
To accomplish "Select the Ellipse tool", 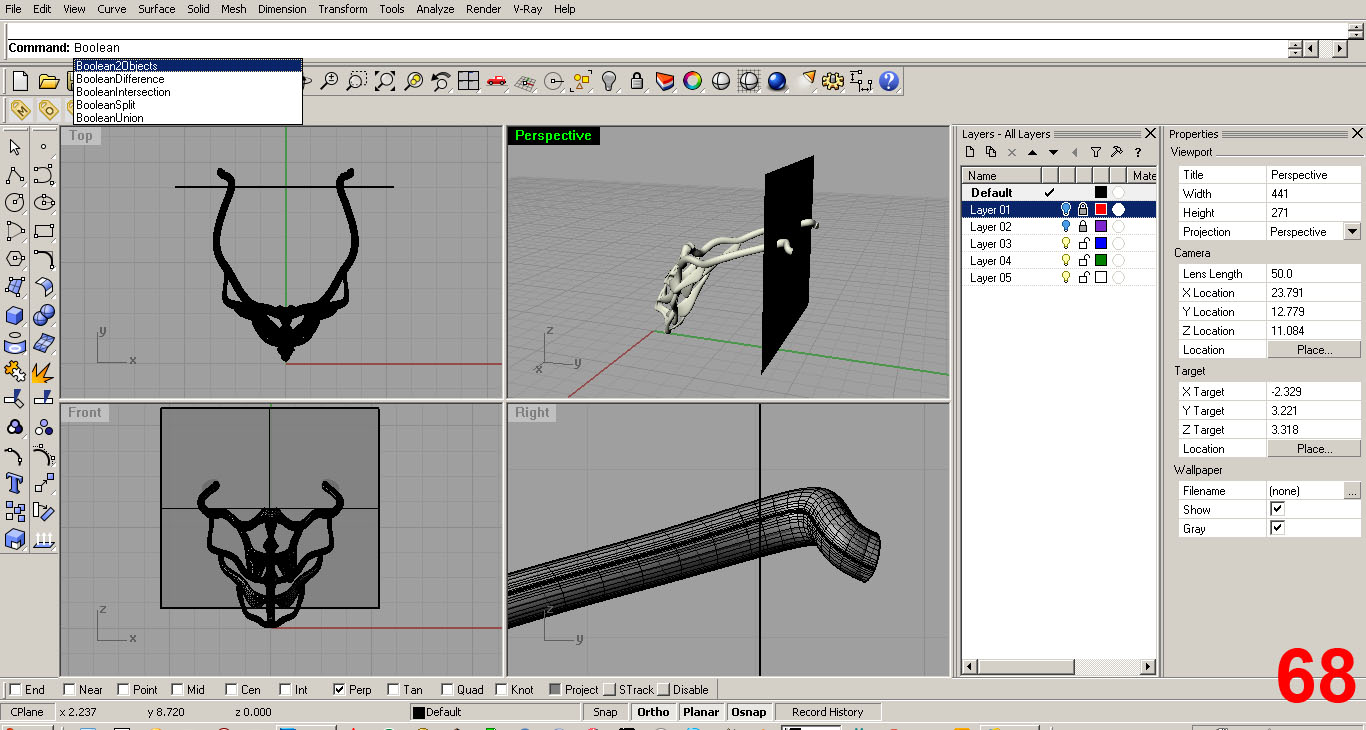I will [43, 203].
